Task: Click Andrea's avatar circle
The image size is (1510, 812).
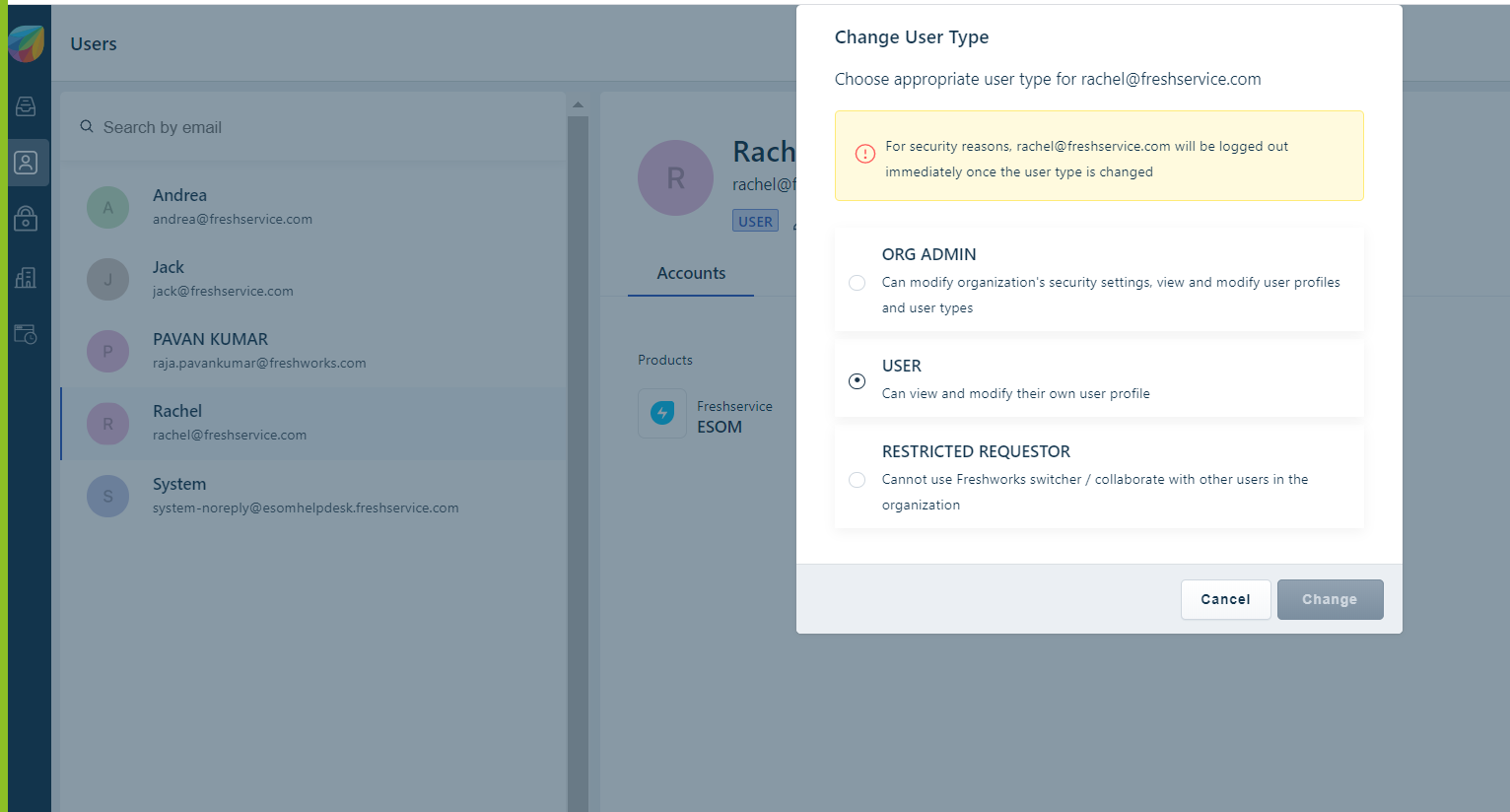Action: pyautogui.click(x=108, y=207)
